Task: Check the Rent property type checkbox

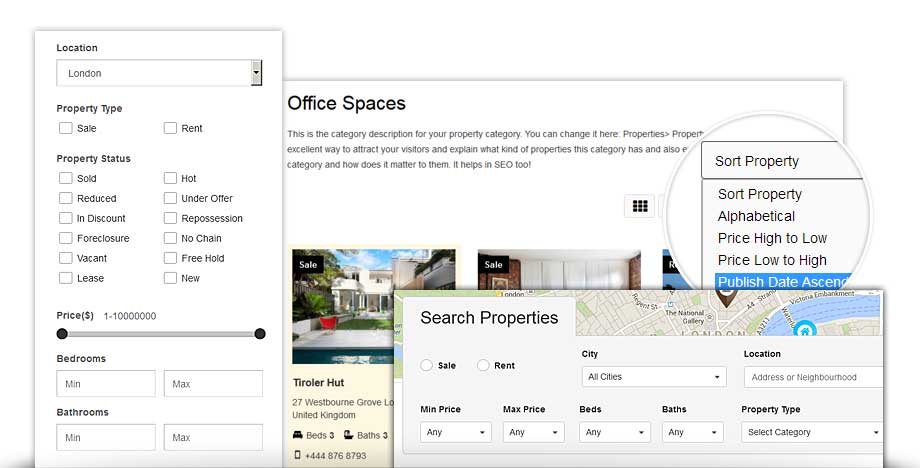Action: tap(170, 128)
